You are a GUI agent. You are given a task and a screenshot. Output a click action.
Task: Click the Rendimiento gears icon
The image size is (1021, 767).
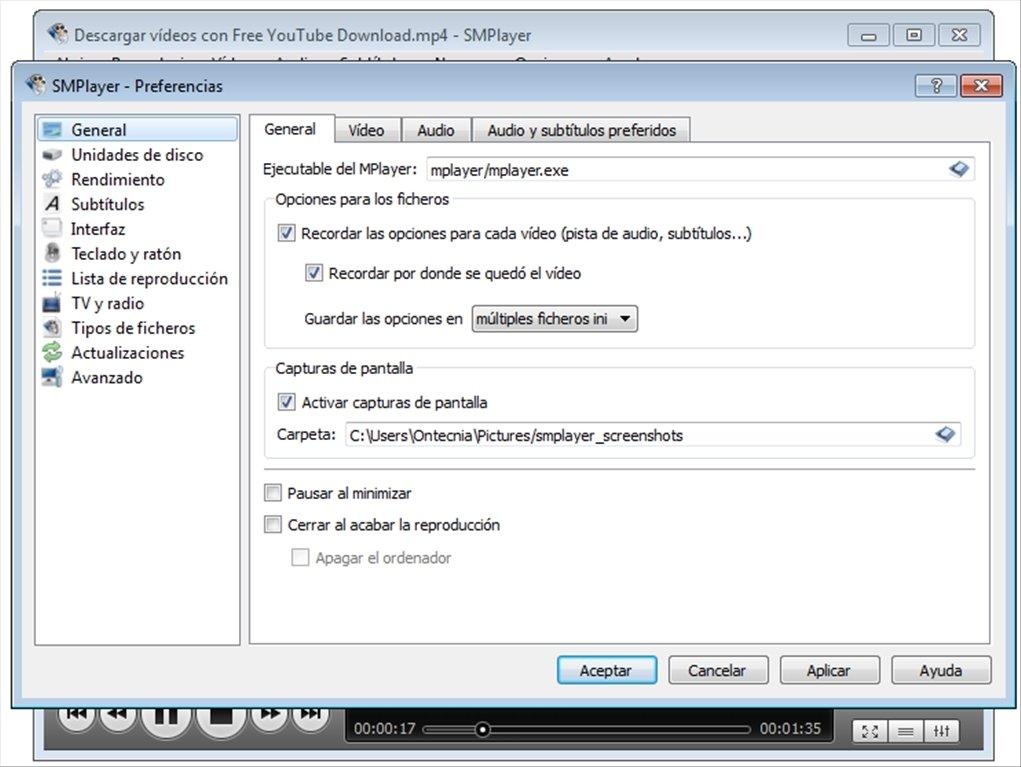pyautogui.click(x=51, y=179)
